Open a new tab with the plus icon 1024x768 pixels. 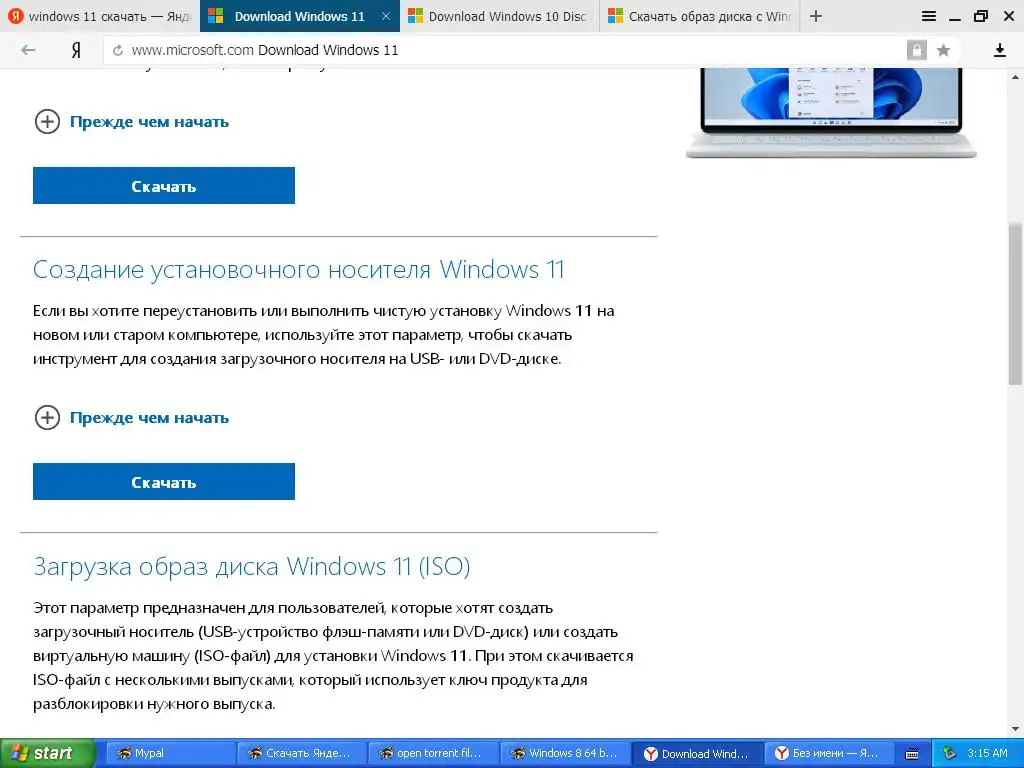click(x=816, y=16)
